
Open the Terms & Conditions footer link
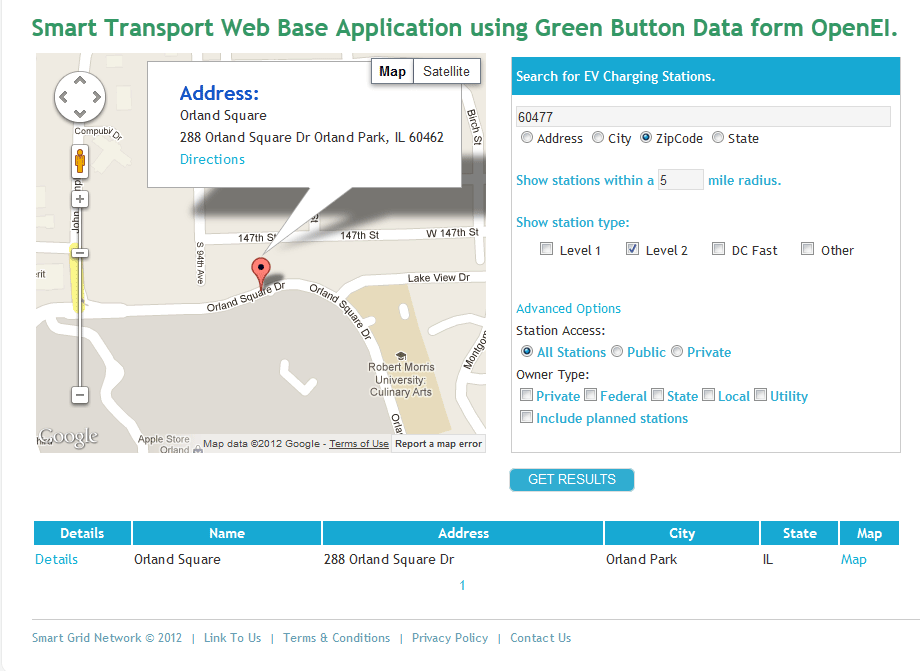(x=336, y=638)
